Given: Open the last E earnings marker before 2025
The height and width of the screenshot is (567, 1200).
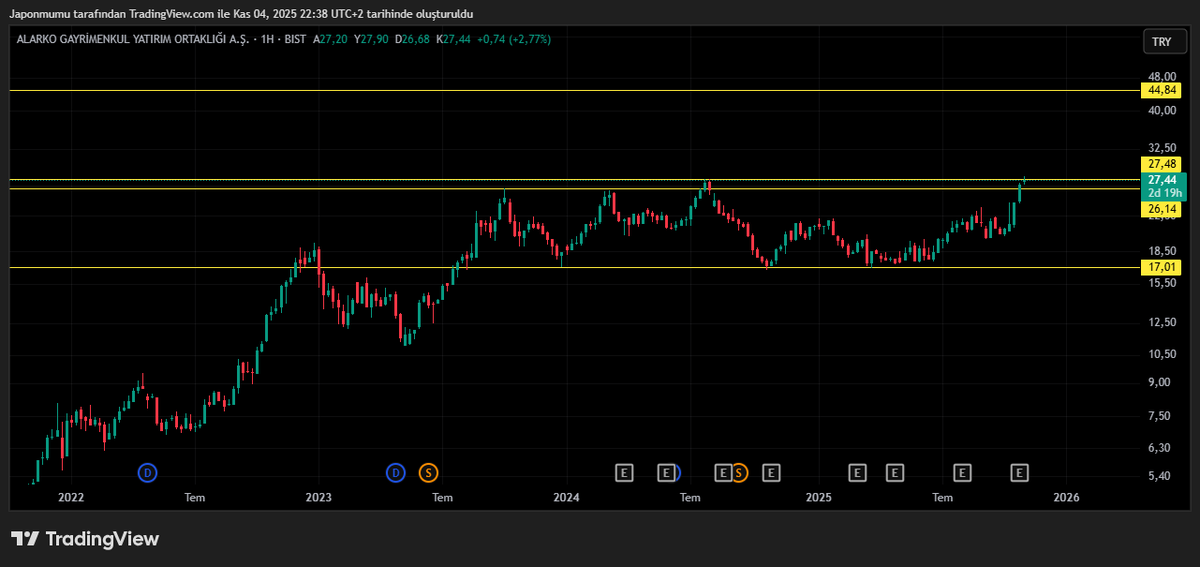Looking at the screenshot, I should pyautogui.click(x=770, y=472).
